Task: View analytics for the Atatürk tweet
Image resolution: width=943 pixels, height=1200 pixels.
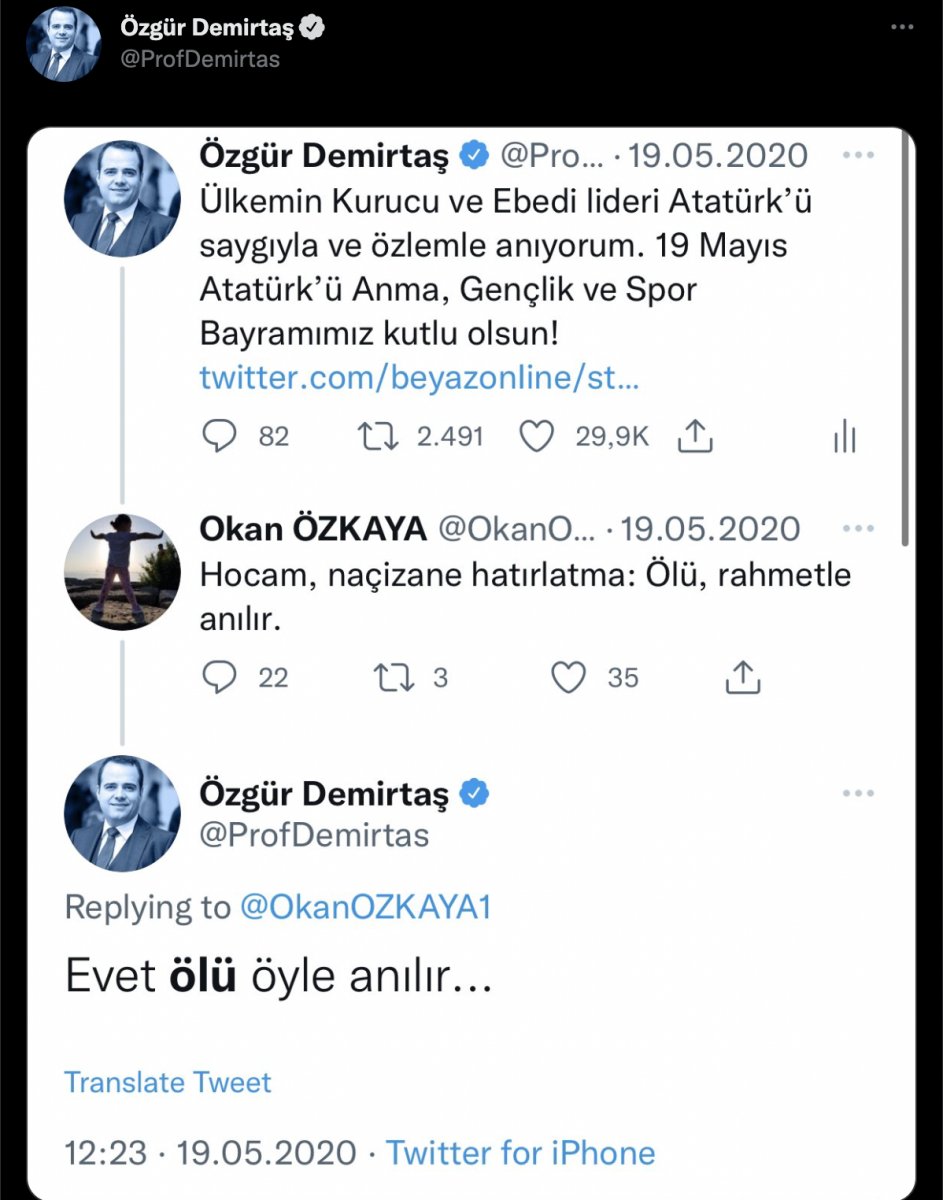Action: click(845, 435)
